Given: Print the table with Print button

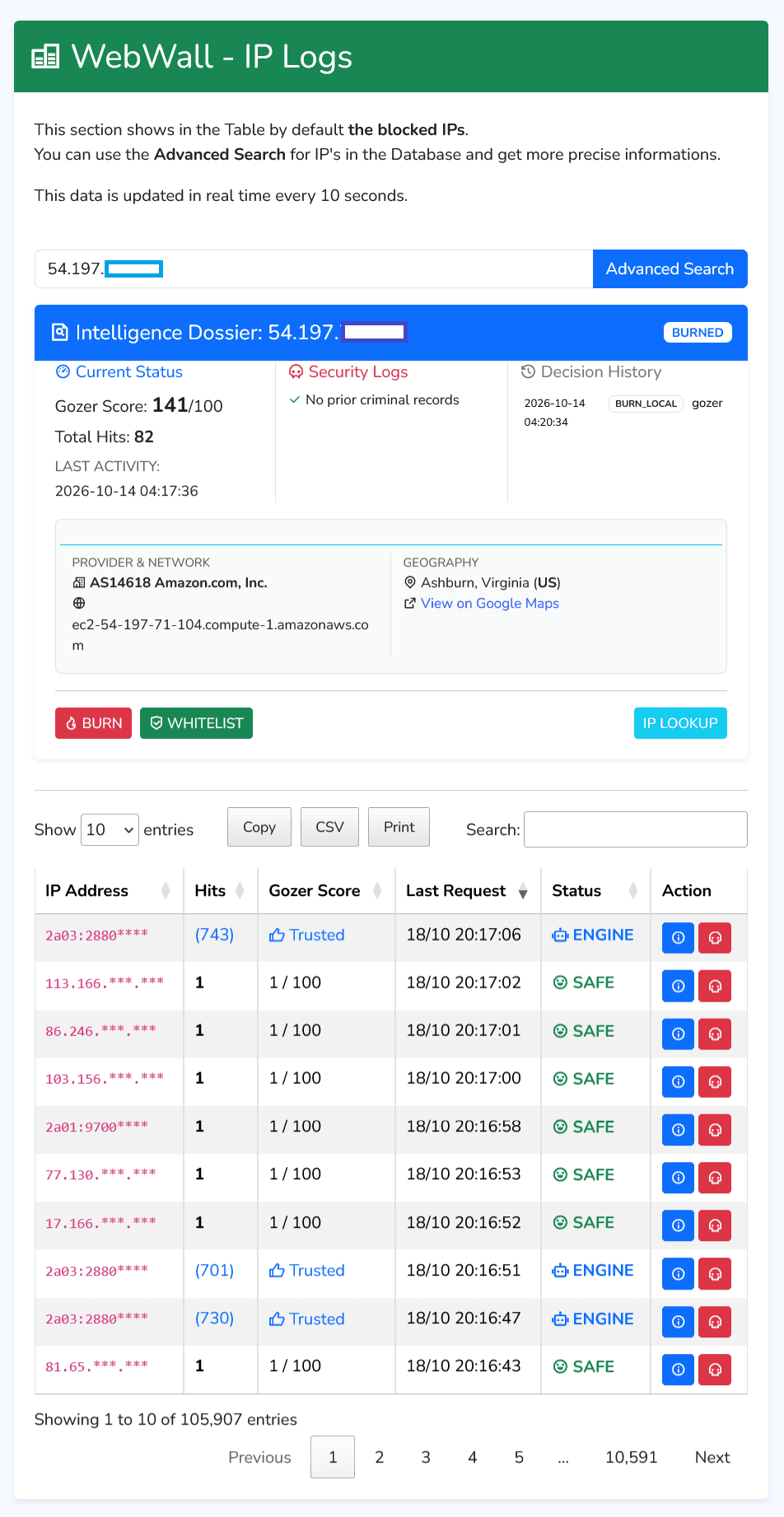Looking at the screenshot, I should [399, 827].
